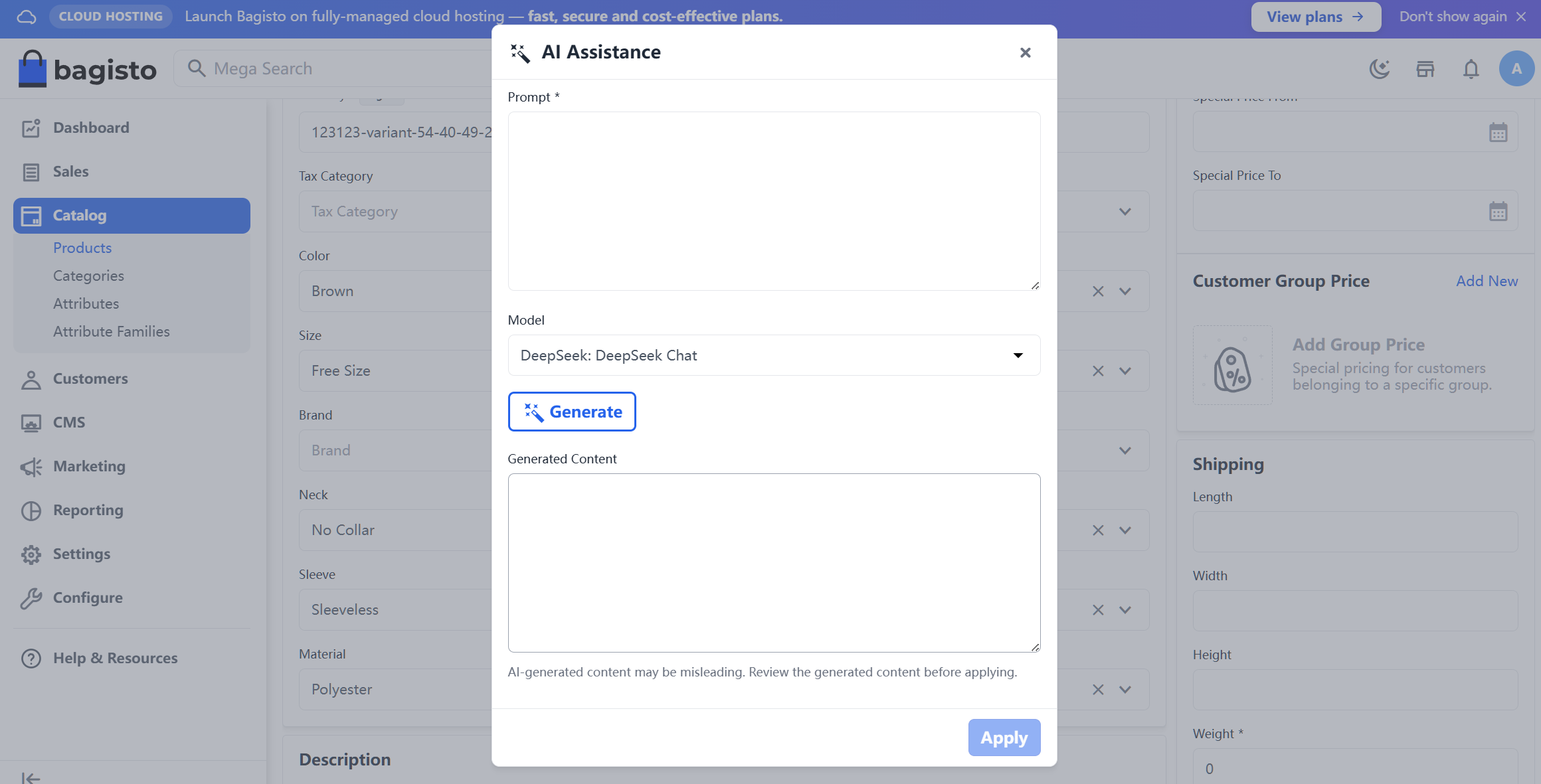The width and height of the screenshot is (1541, 784).
Task: Go to Categories submenu
Action: coord(88,275)
